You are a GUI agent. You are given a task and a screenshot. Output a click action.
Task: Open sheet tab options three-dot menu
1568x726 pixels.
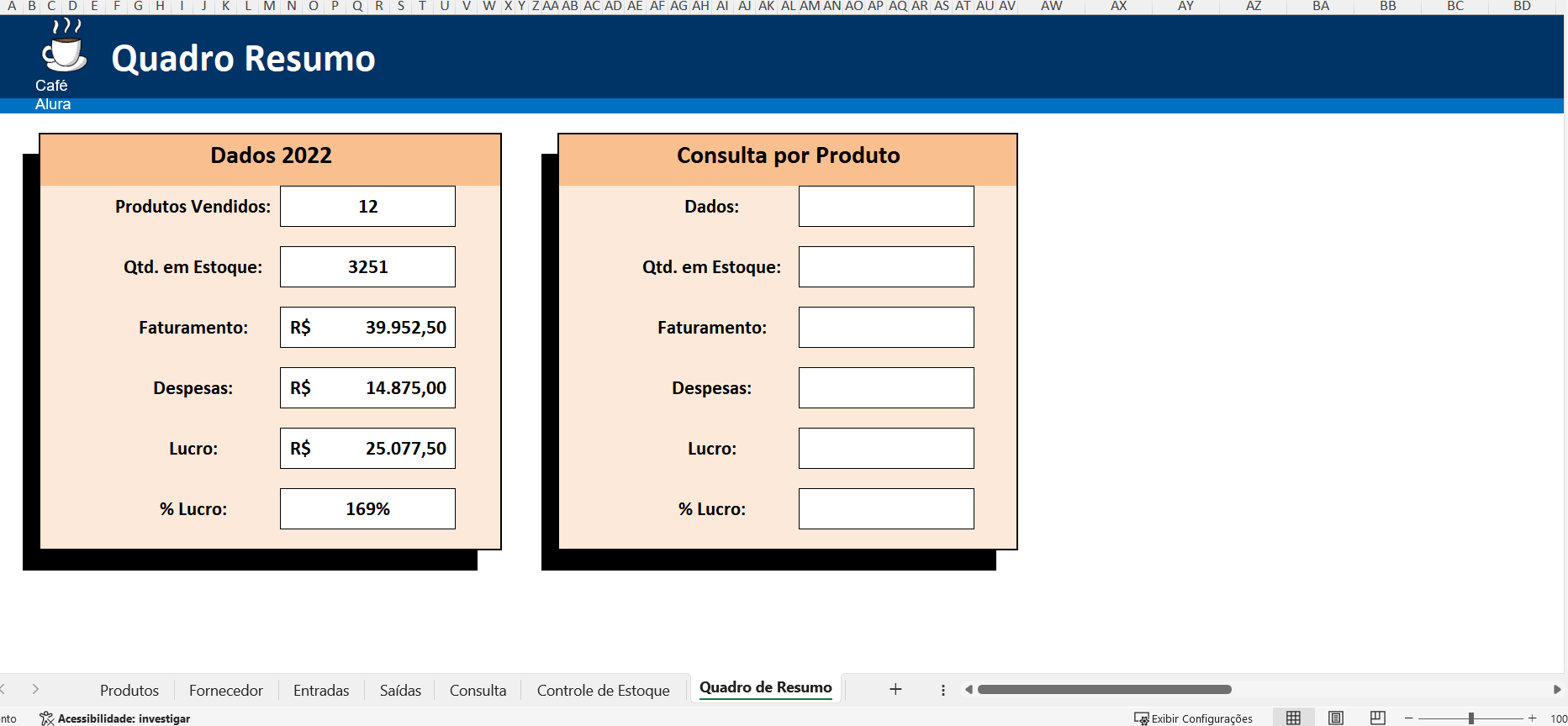point(942,690)
